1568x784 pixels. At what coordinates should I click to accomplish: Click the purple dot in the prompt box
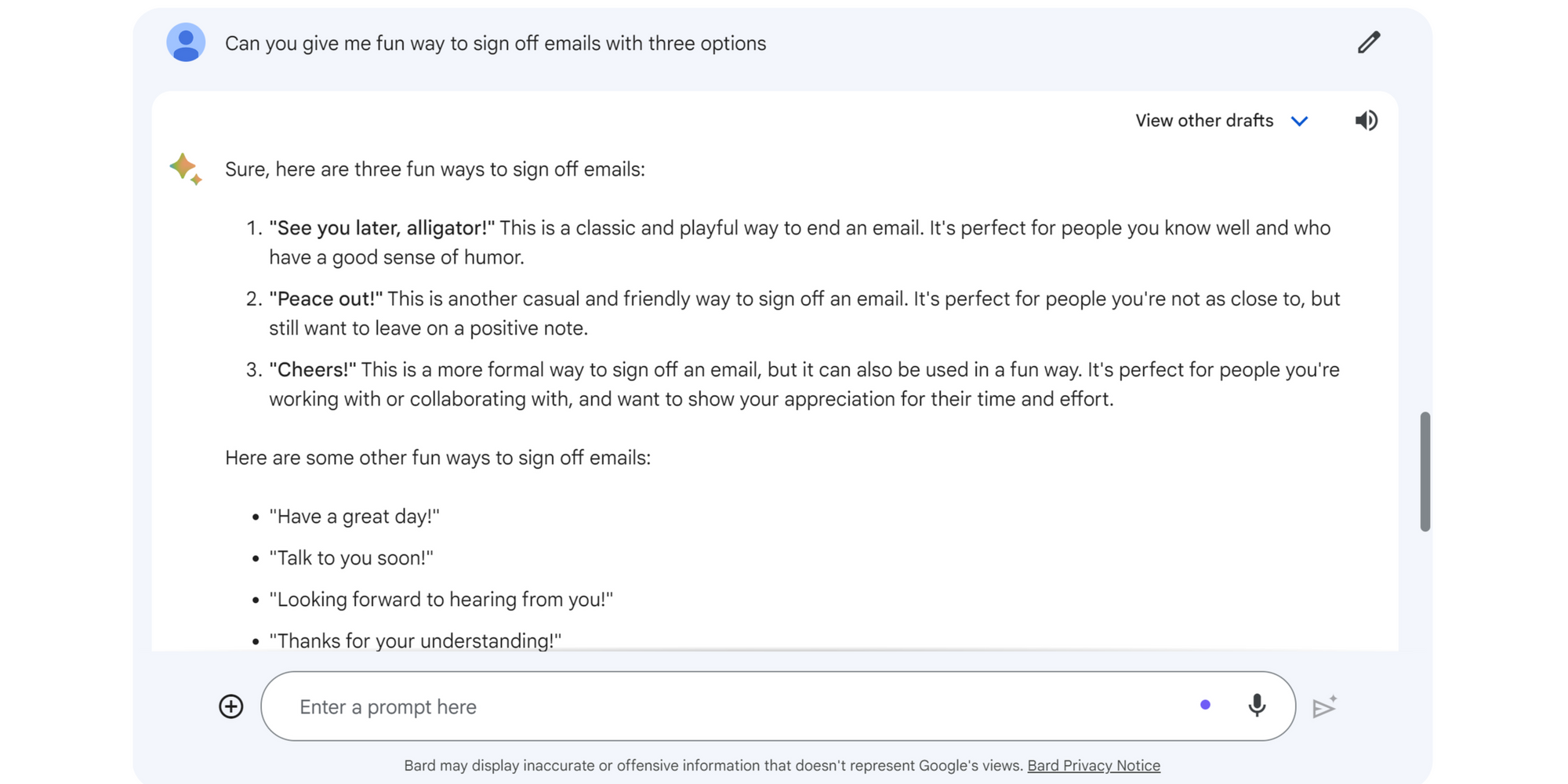[x=1205, y=706]
